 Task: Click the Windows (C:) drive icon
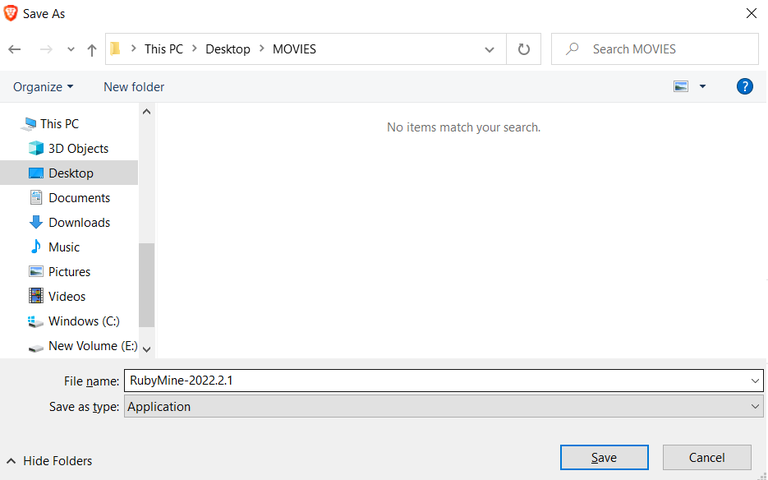click(x=36, y=321)
